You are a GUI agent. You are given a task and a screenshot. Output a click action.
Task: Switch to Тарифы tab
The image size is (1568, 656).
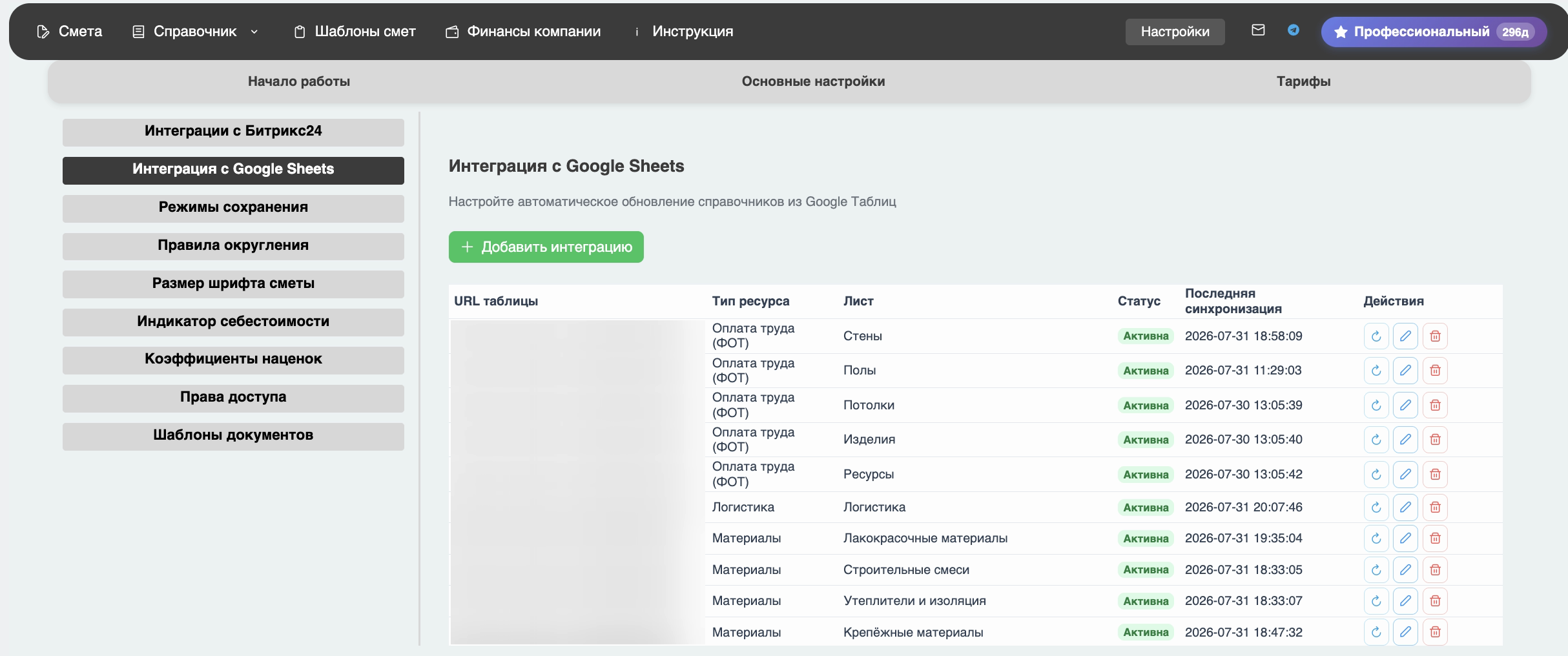click(1303, 81)
